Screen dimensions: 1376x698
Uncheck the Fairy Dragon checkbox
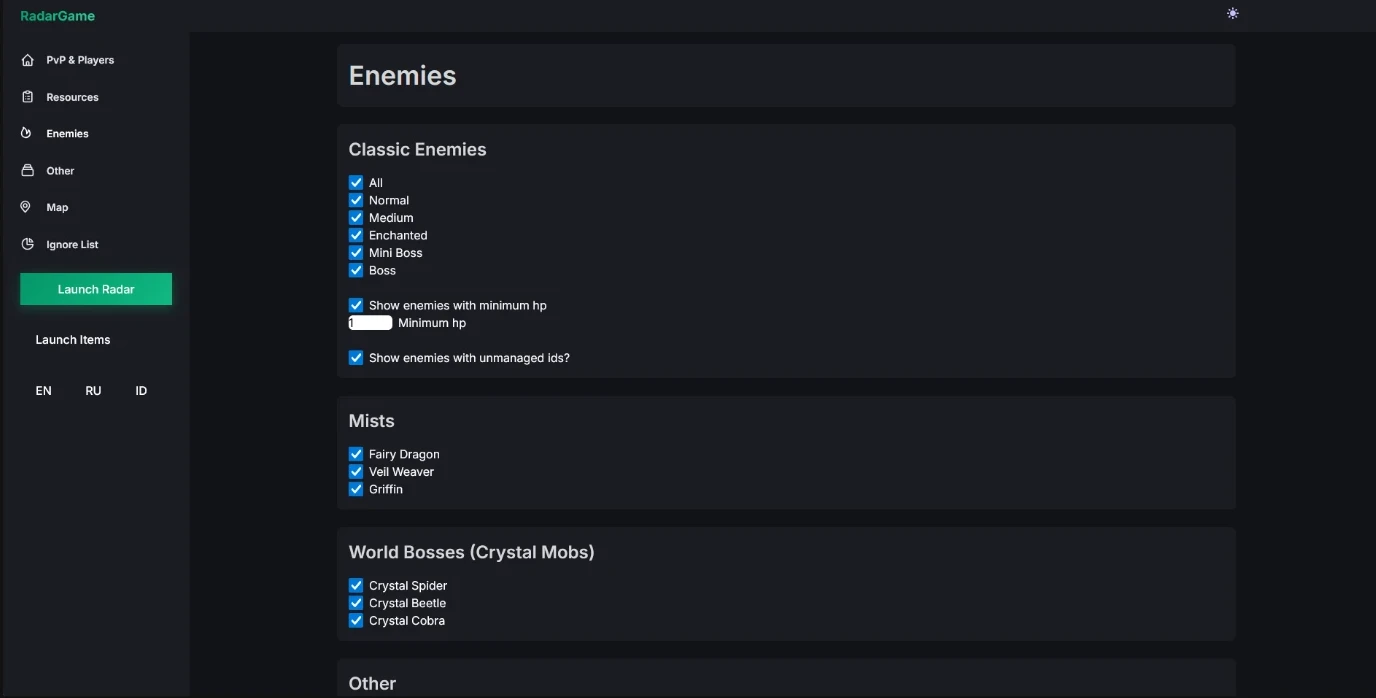click(356, 454)
